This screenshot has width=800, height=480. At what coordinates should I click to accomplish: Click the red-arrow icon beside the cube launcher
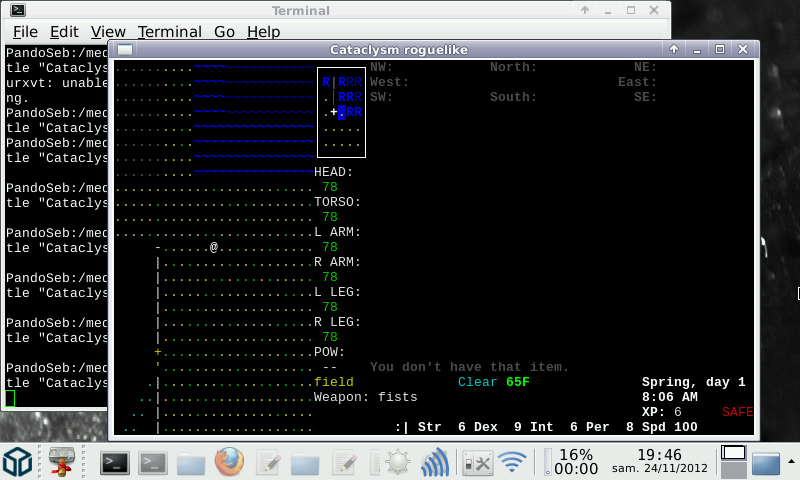tap(64, 462)
